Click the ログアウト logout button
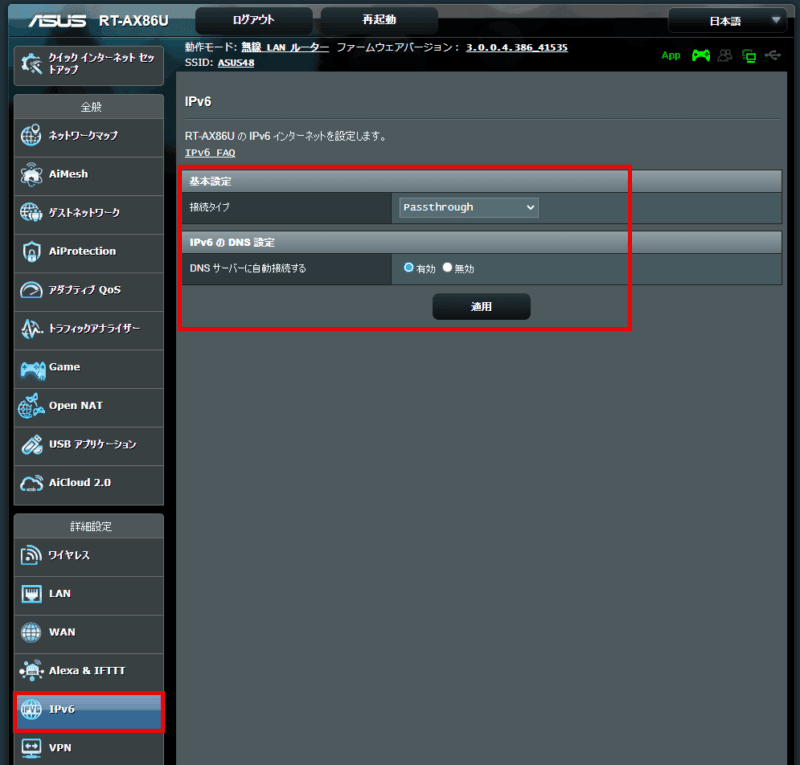800x765 pixels. (253, 20)
